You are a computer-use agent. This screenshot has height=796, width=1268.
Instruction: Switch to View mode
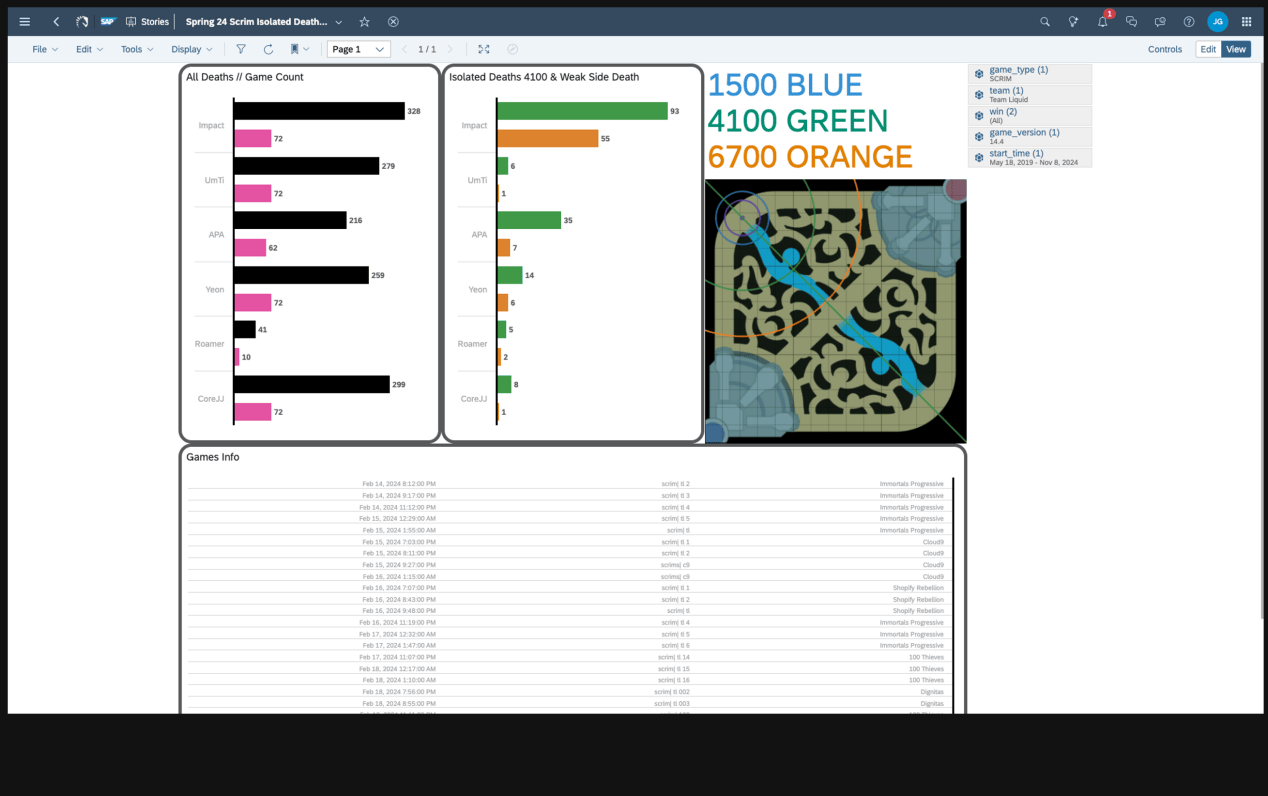tap(1236, 49)
